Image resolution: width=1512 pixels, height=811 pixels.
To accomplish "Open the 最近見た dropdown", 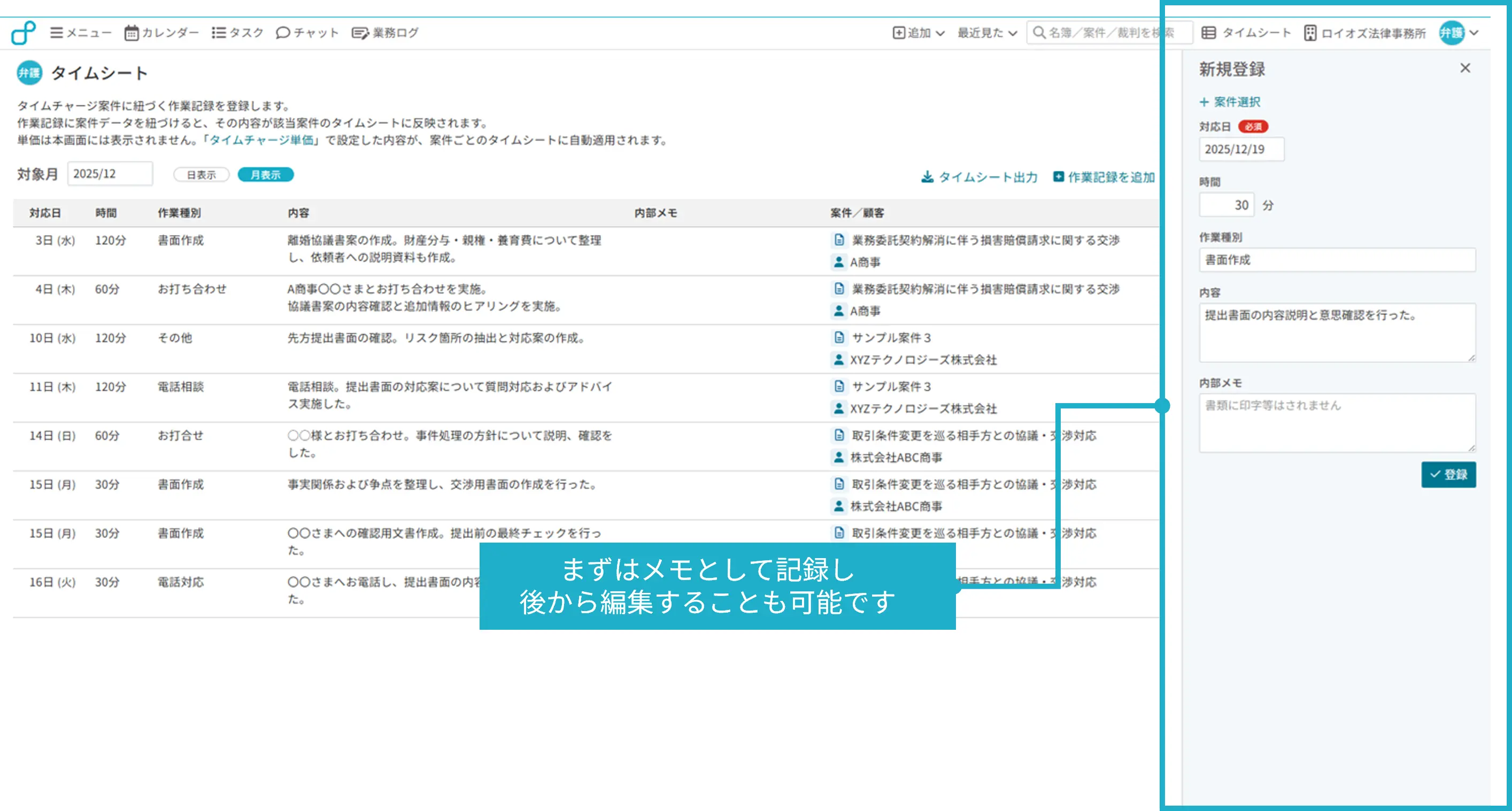I will pyautogui.click(x=986, y=34).
